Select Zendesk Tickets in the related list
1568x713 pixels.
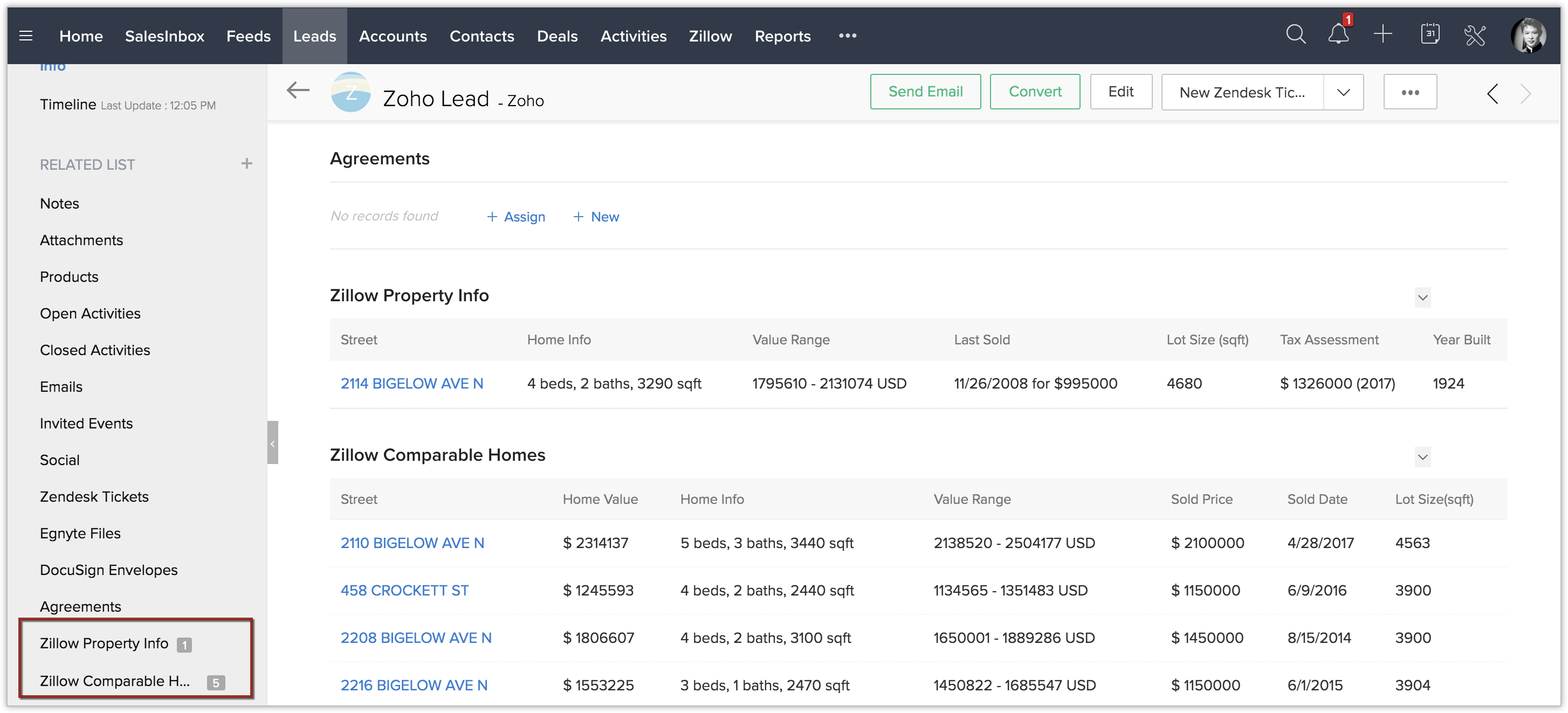click(94, 496)
